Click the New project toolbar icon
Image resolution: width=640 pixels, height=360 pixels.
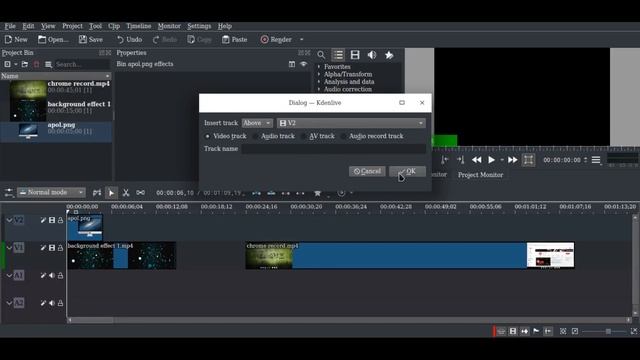pos(16,40)
